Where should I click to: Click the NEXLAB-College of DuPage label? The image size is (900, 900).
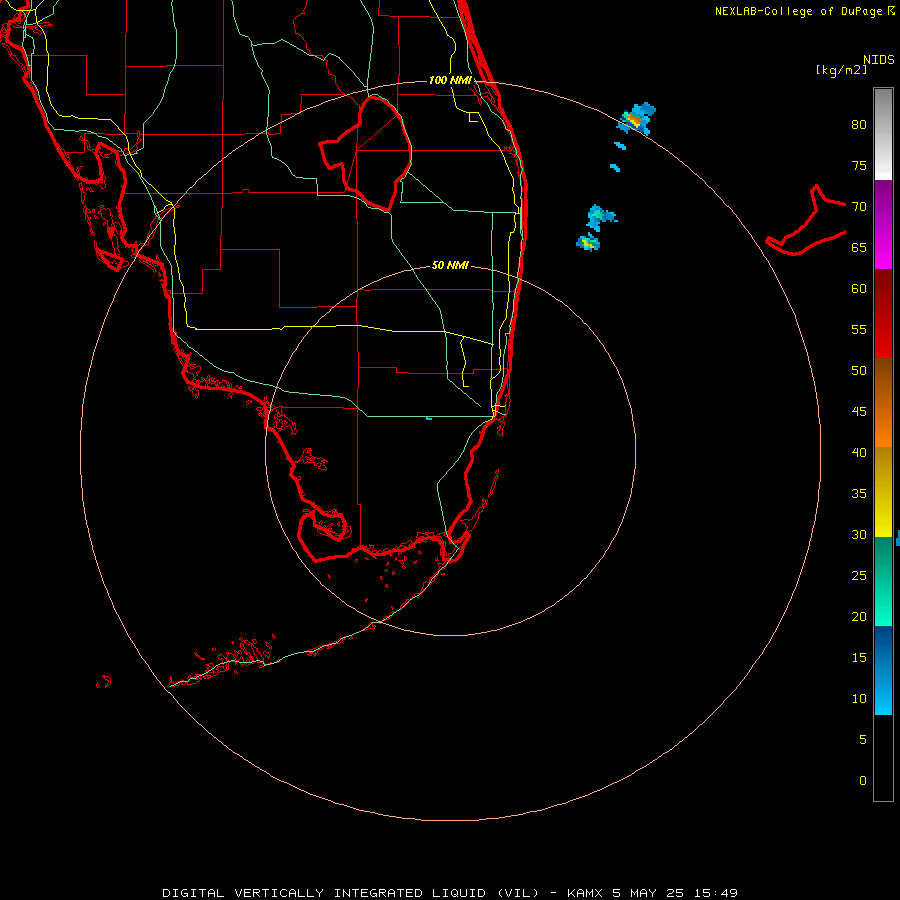pos(805,11)
